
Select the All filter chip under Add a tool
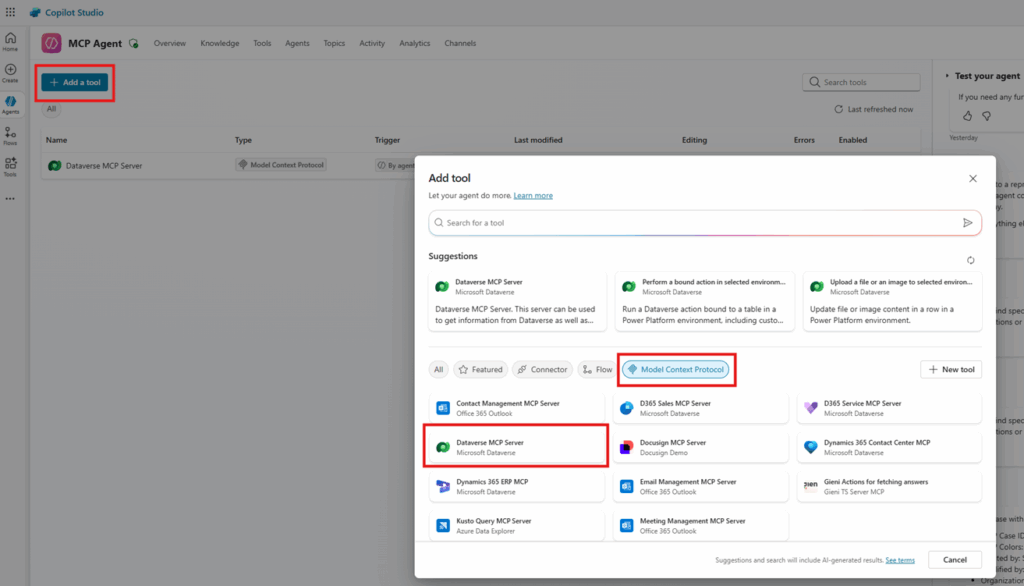point(51,109)
